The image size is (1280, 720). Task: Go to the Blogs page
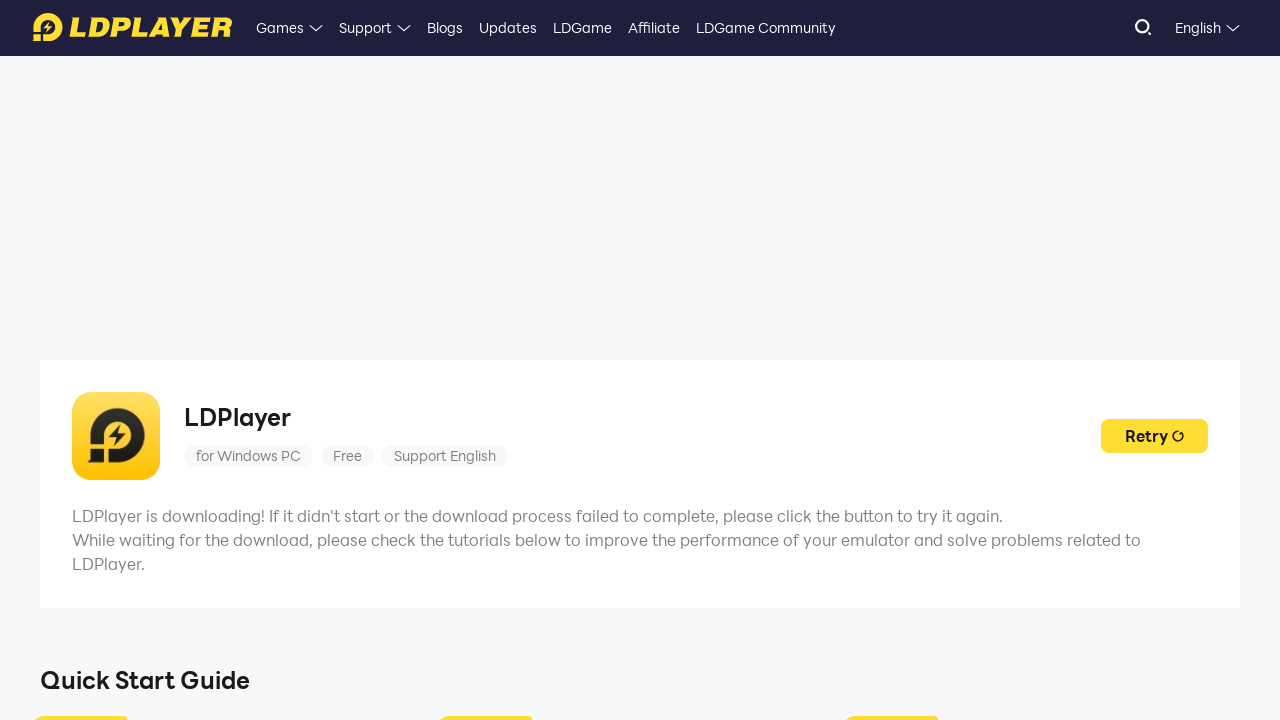point(445,28)
